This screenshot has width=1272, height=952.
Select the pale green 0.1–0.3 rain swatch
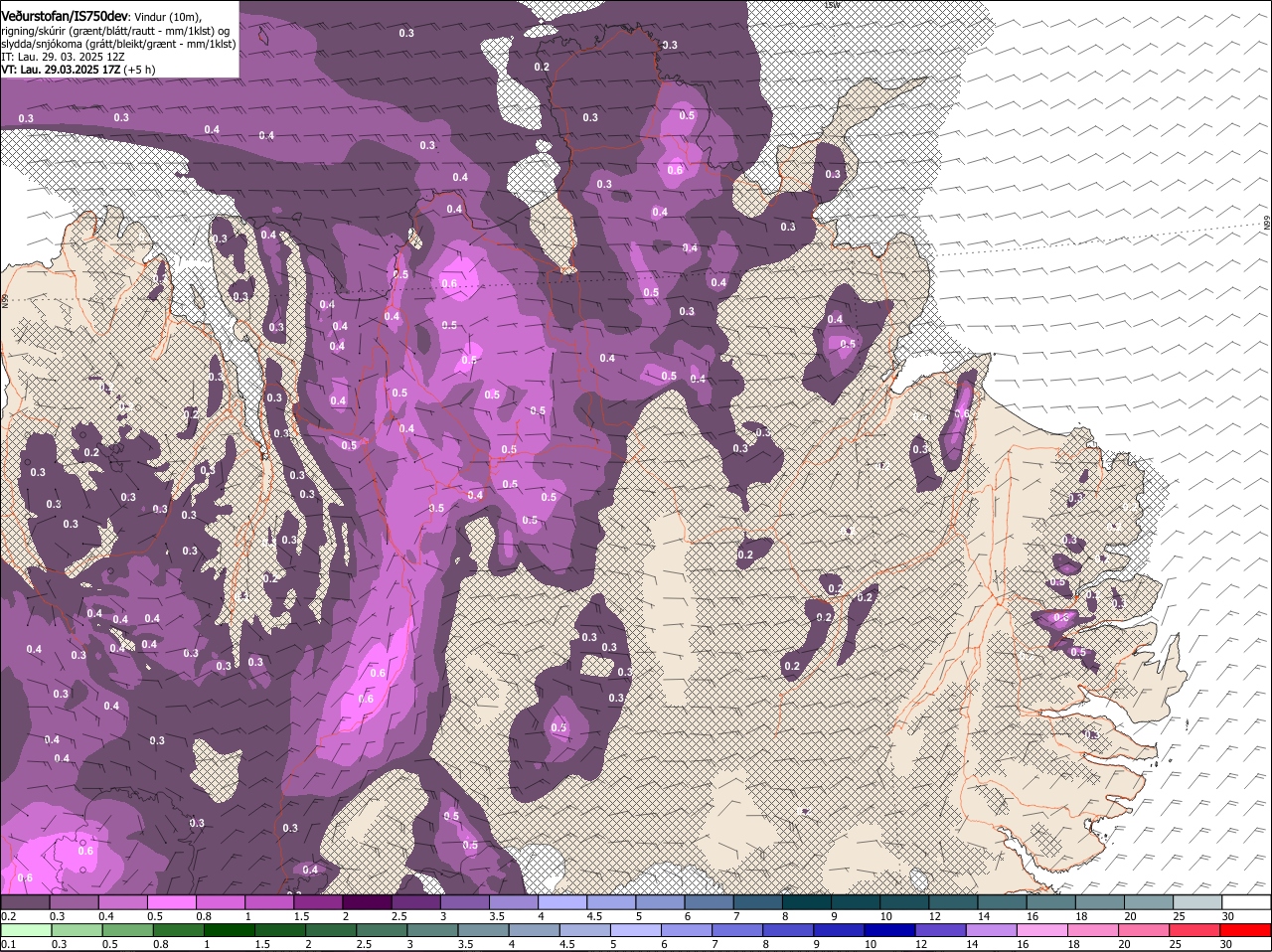[x=26, y=931]
